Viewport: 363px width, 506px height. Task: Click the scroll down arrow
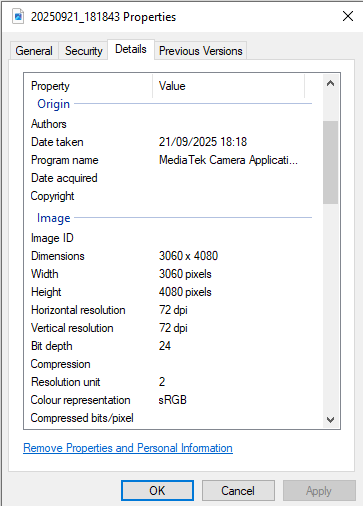[330, 420]
